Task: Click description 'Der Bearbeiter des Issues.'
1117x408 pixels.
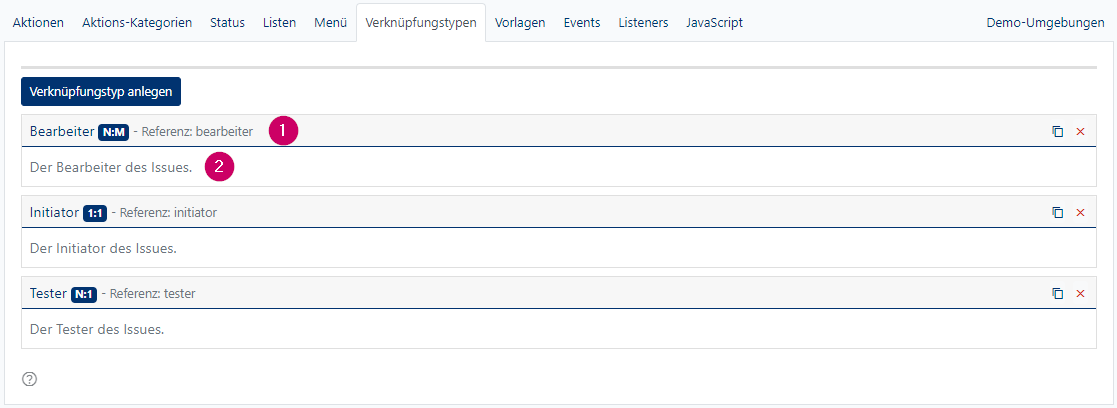Action: (x=111, y=168)
